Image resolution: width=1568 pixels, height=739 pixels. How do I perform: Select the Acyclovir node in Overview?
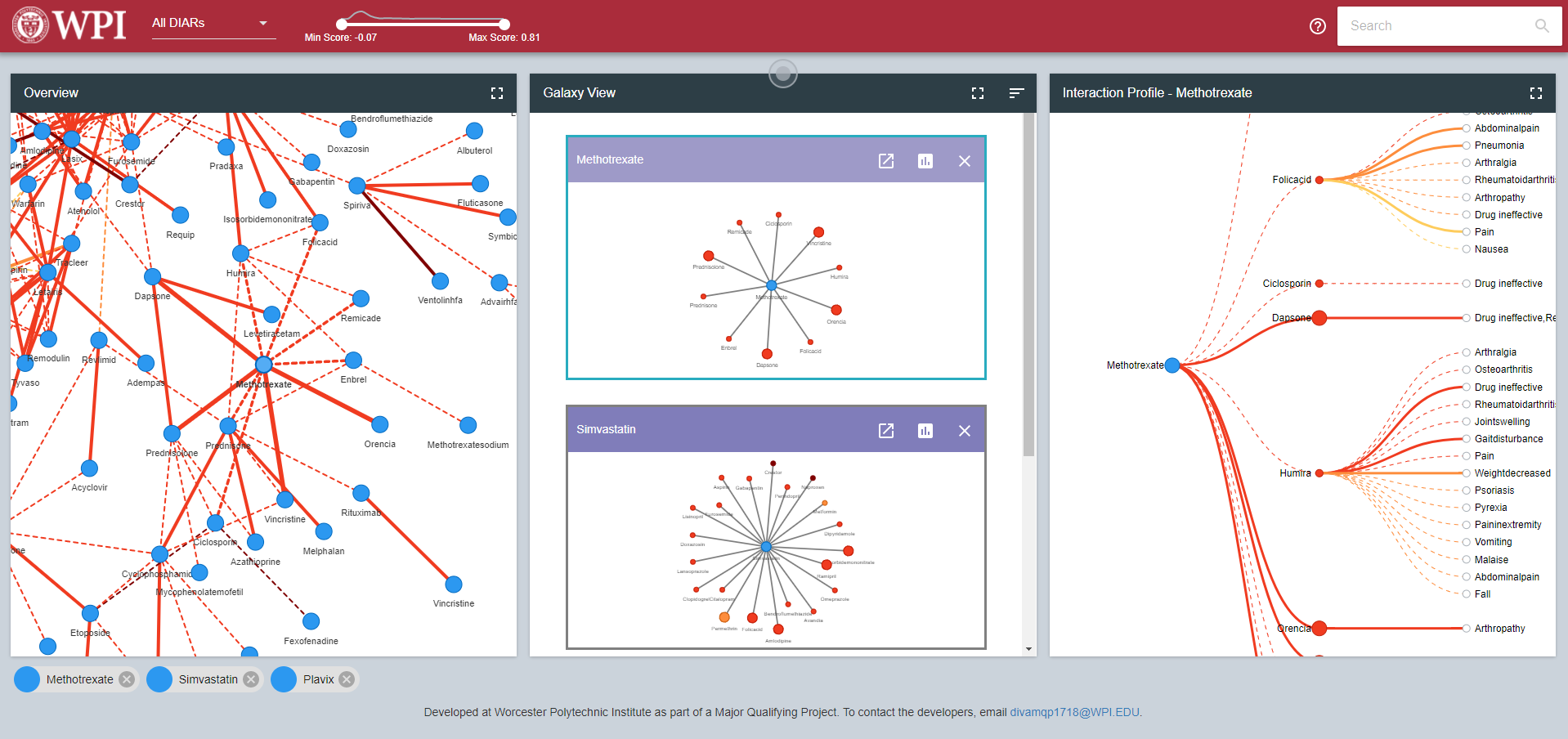[x=89, y=468]
